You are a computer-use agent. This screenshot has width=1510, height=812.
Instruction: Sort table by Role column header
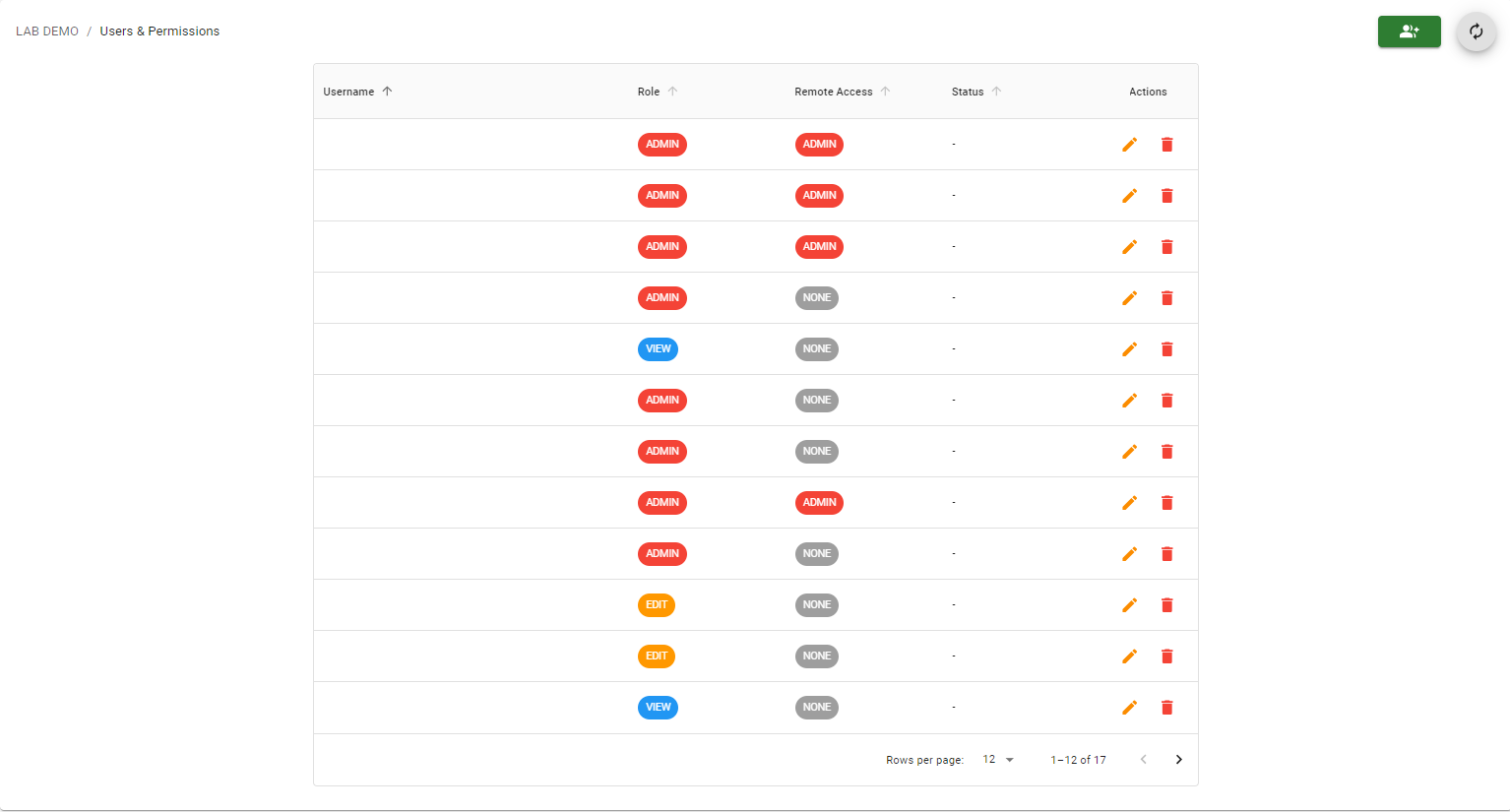point(649,92)
